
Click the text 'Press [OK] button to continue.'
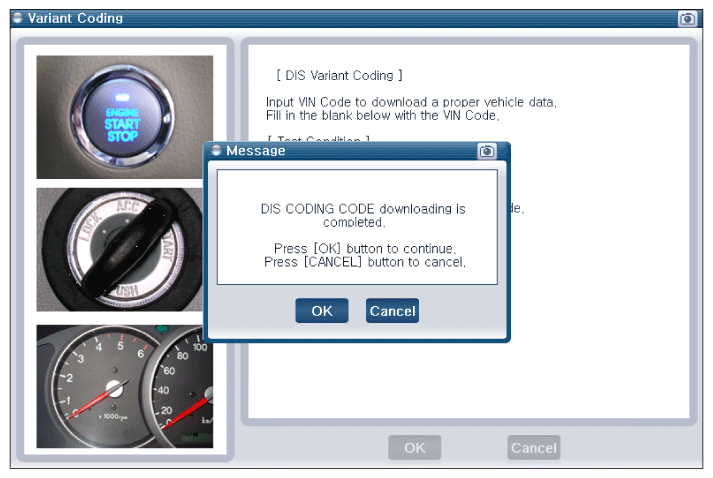pyautogui.click(x=364, y=248)
